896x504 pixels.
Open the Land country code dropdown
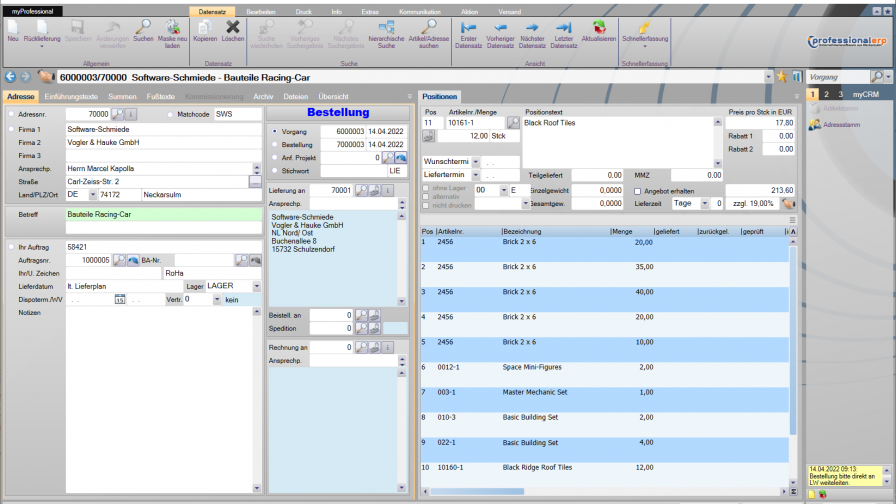pos(91,195)
